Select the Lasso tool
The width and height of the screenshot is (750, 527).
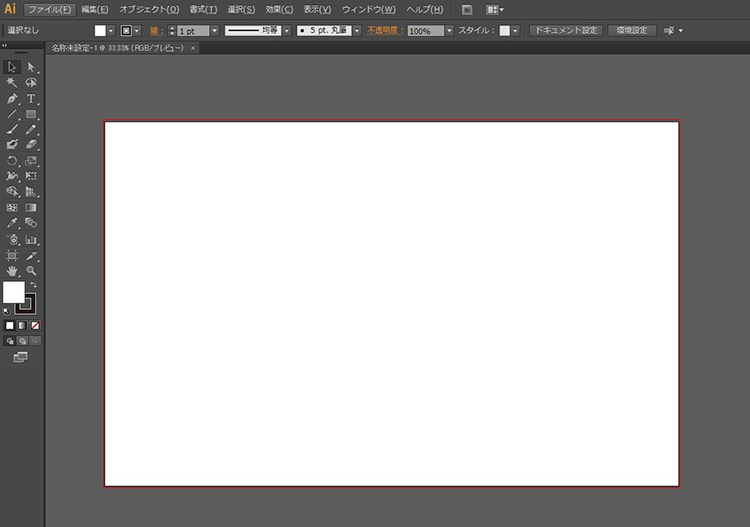31,83
